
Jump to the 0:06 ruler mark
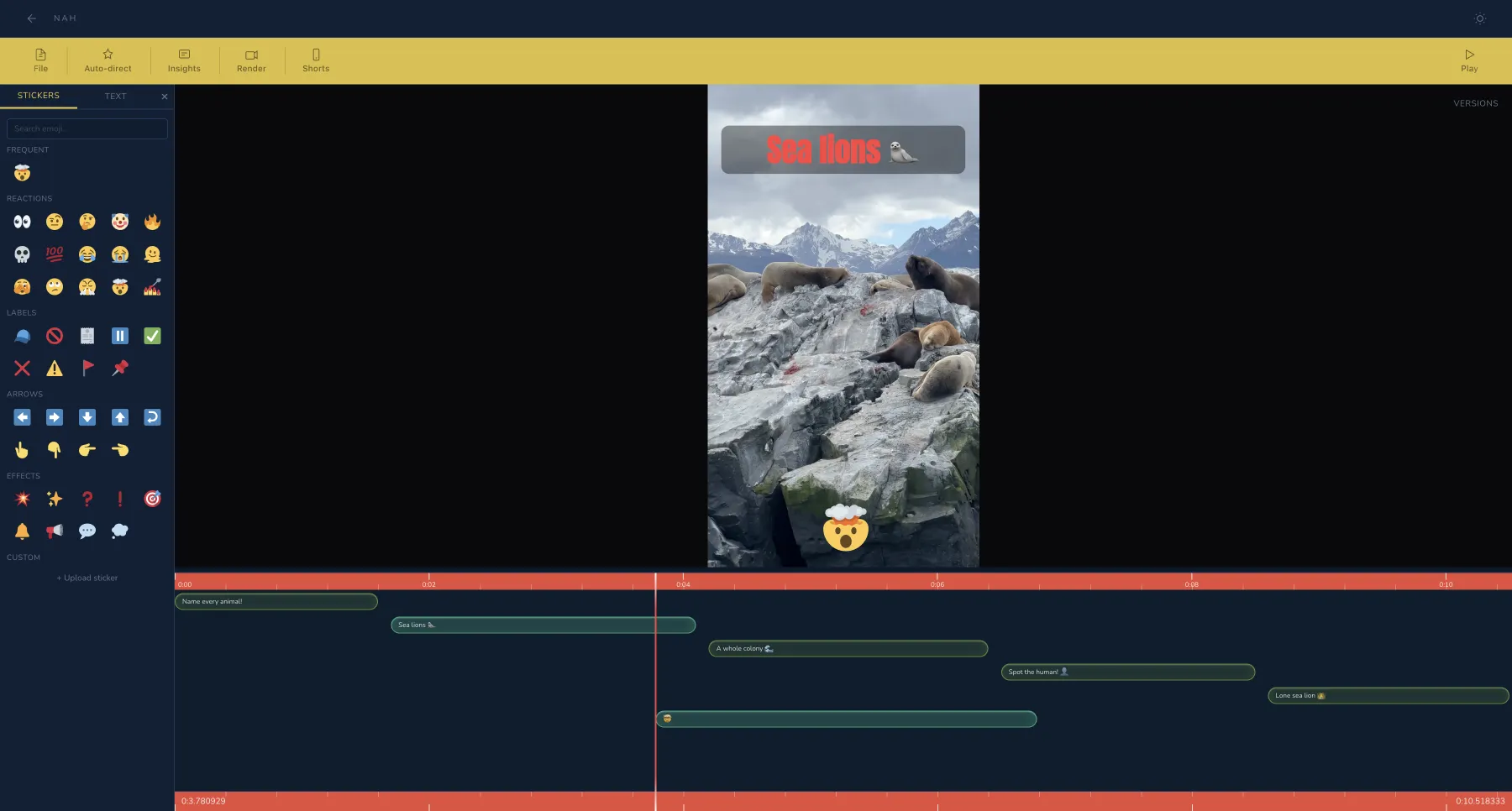pyautogui.click(x=937, y=583)
